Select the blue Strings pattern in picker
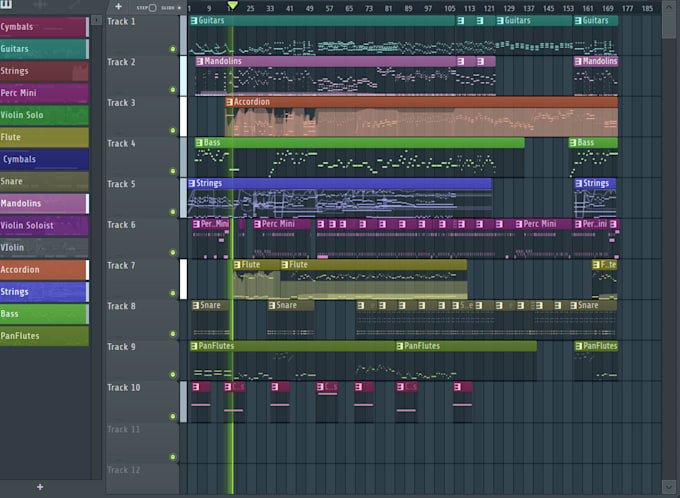Screen dimensions: 680x498 pos(44,292)
